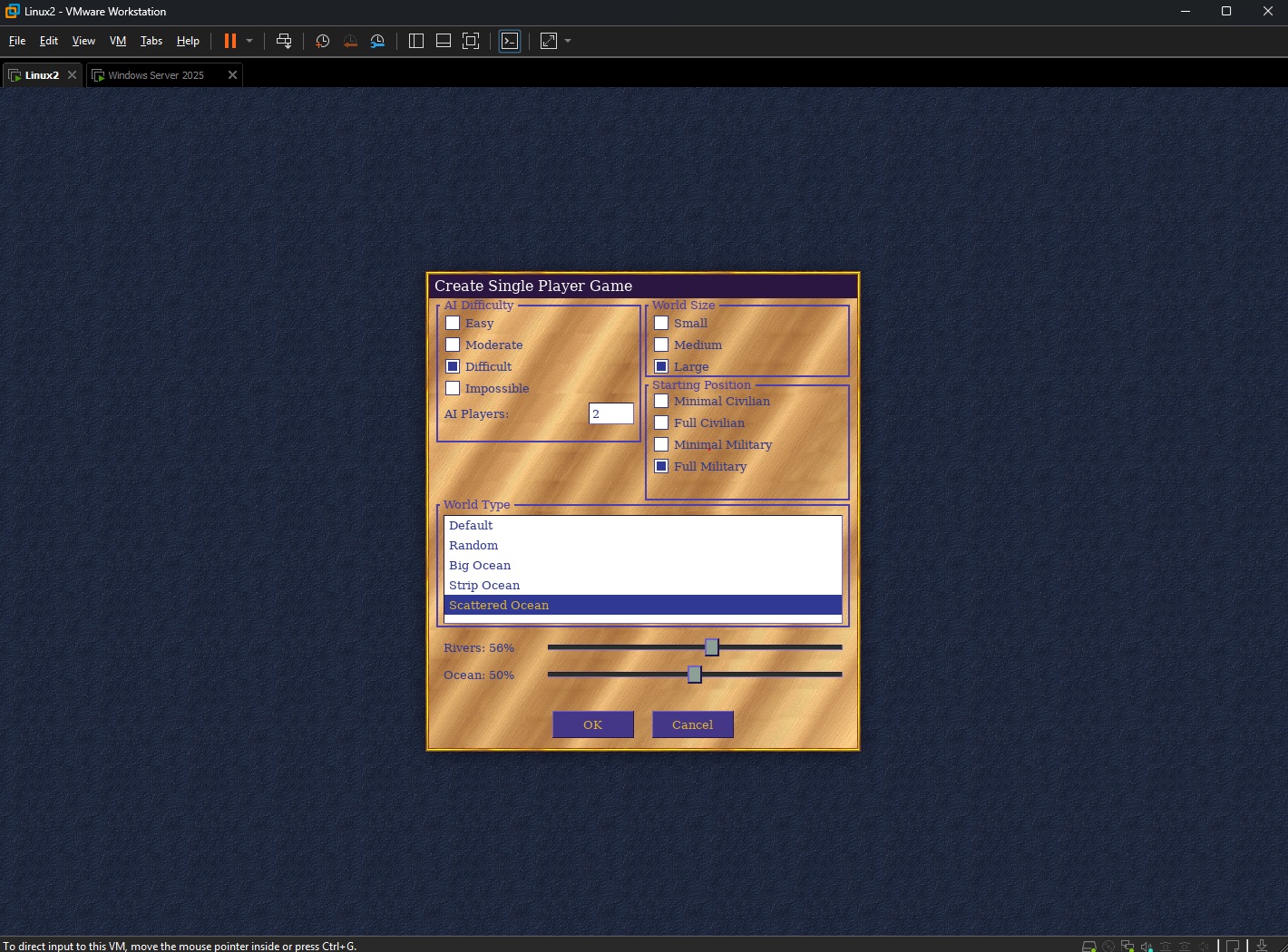Open the stretch display options dropdown arrow
Image resolution: width=1288 pixels, height=952 pixels.
click(x=568, y=41)
